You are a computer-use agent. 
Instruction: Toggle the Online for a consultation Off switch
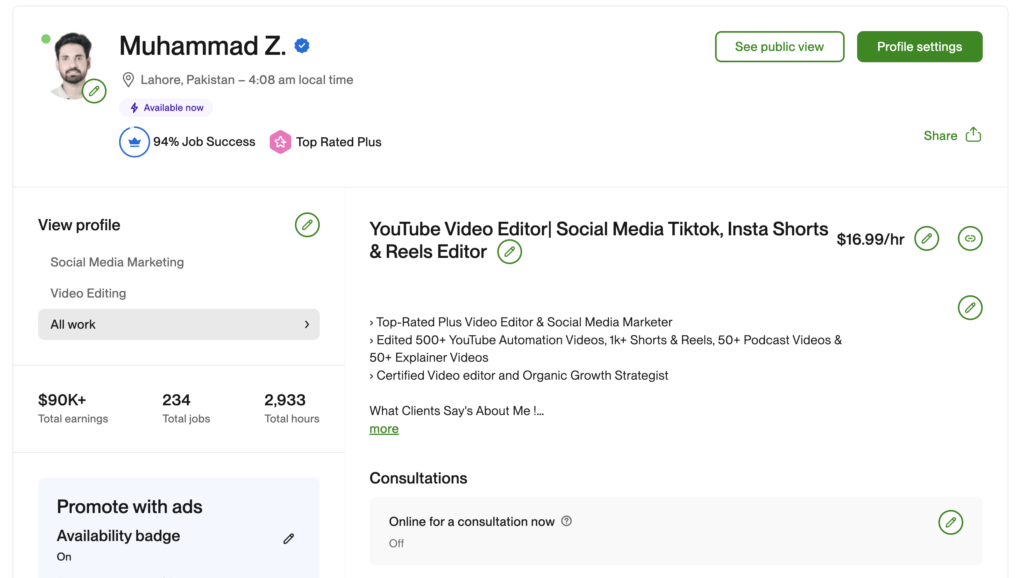[x=396, y=543]
